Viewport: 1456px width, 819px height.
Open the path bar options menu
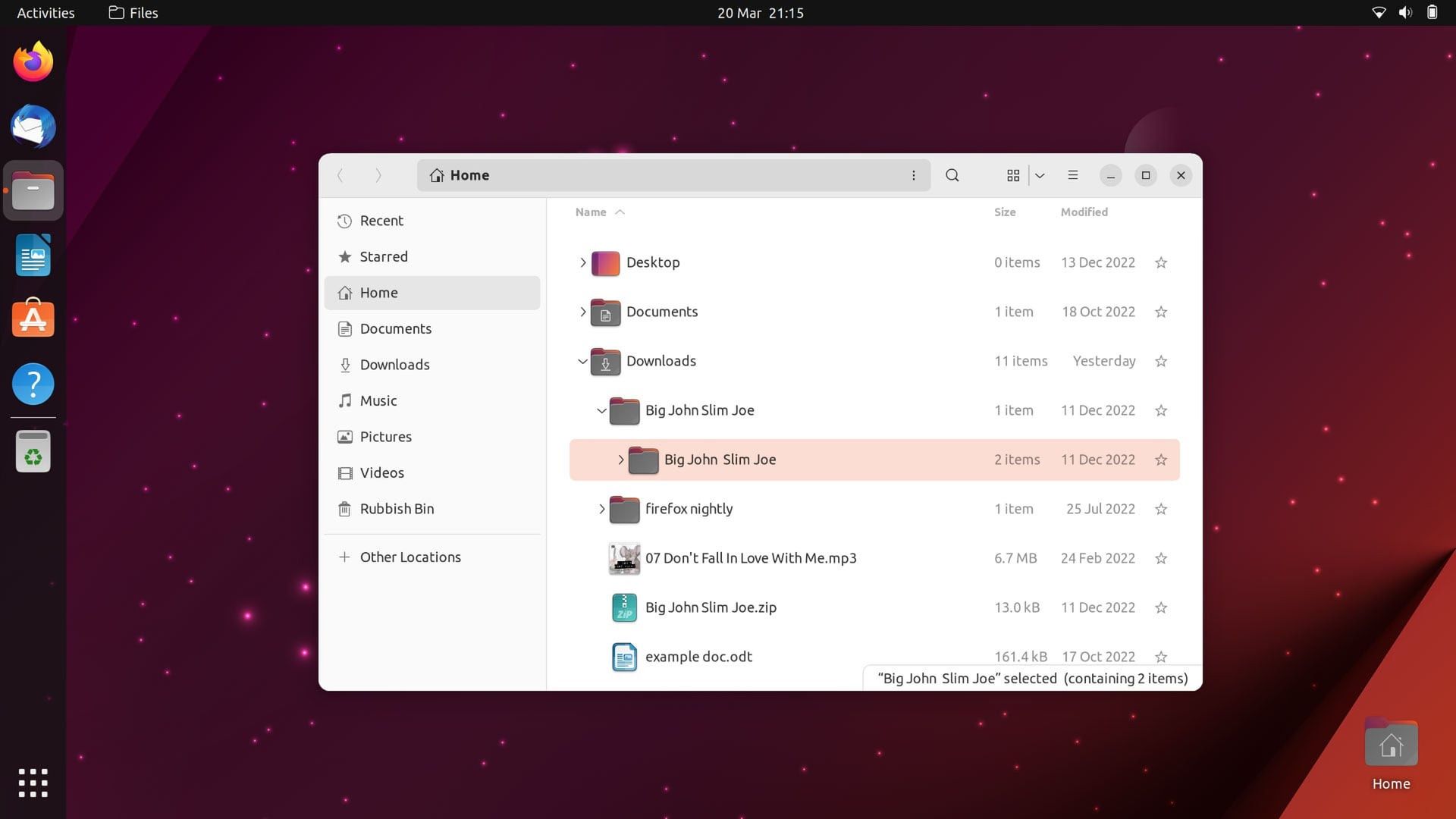[x=914, y=175]
